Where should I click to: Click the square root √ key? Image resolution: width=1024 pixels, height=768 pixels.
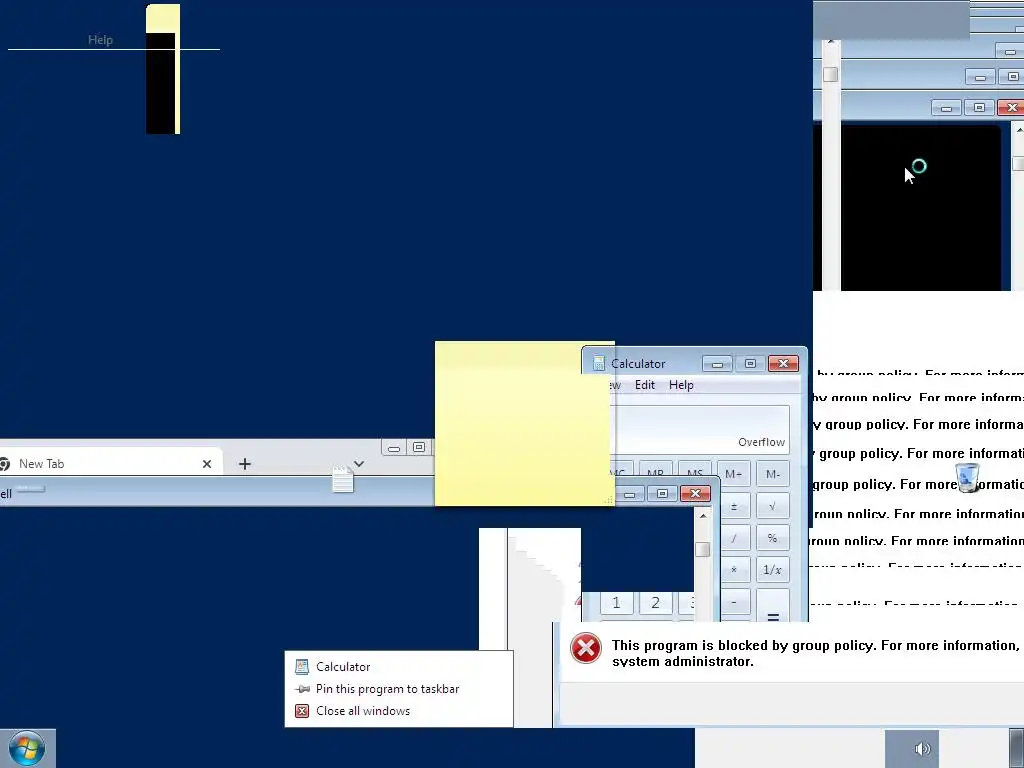[x=773, y=506]
